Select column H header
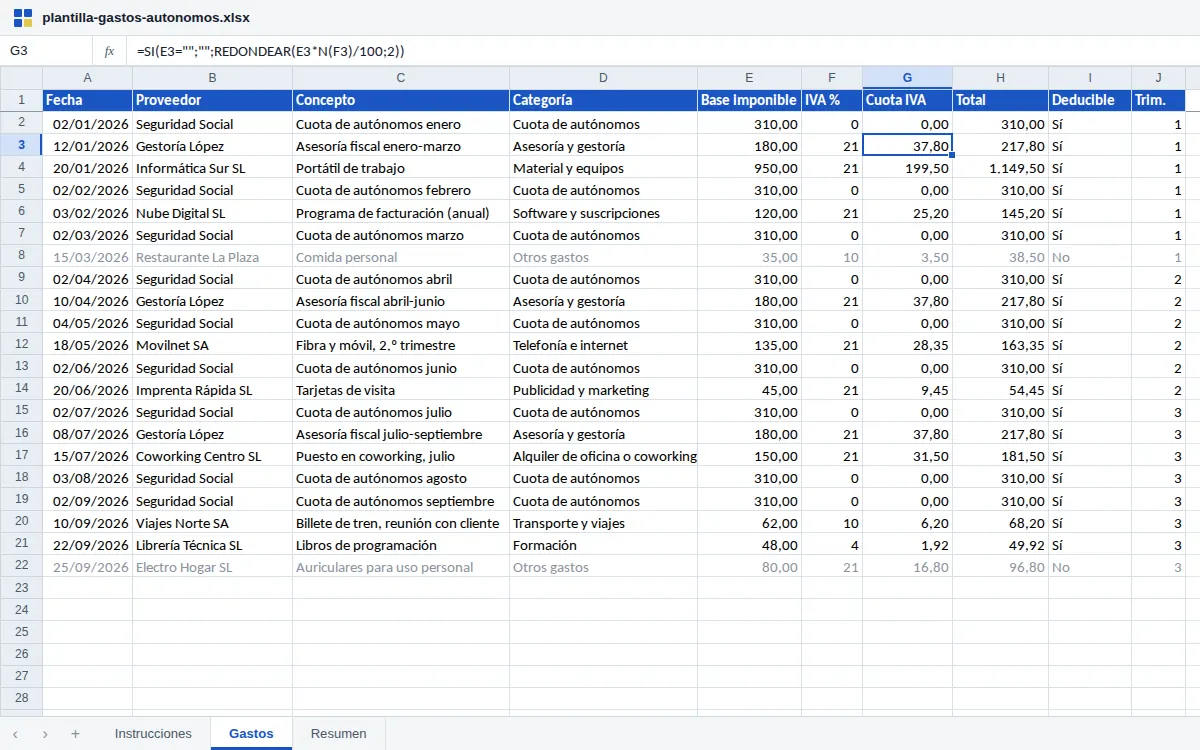Screen dimensions: 1200x750 point(1001,78)
